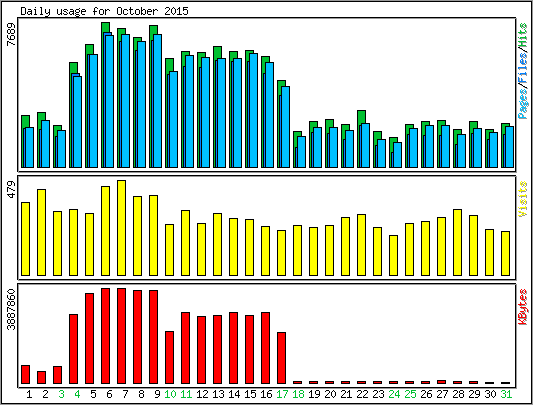This screenshot has width=533, height=405.
Task: Click the red 'KBytes' legend label
Action: click(522, 307)
